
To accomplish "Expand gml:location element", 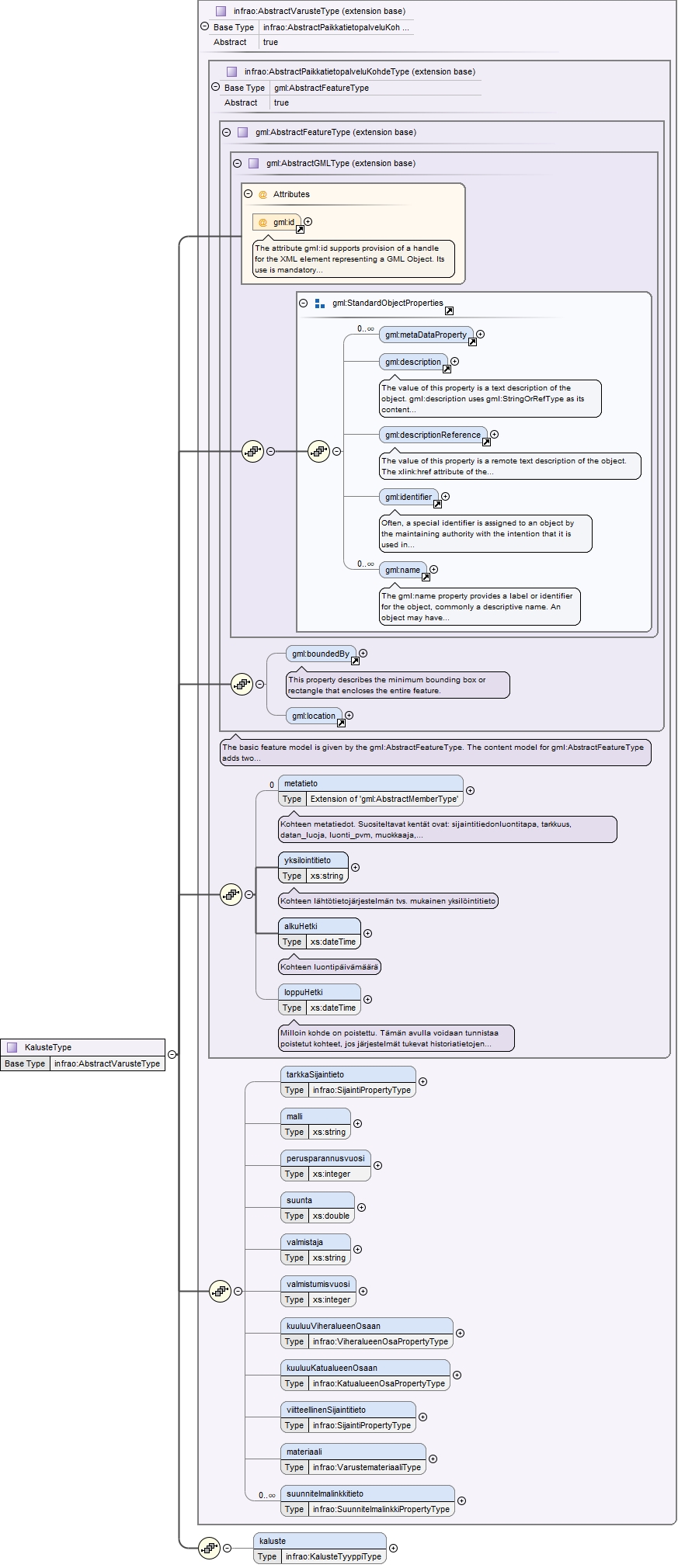I will (x=349, y=716).
